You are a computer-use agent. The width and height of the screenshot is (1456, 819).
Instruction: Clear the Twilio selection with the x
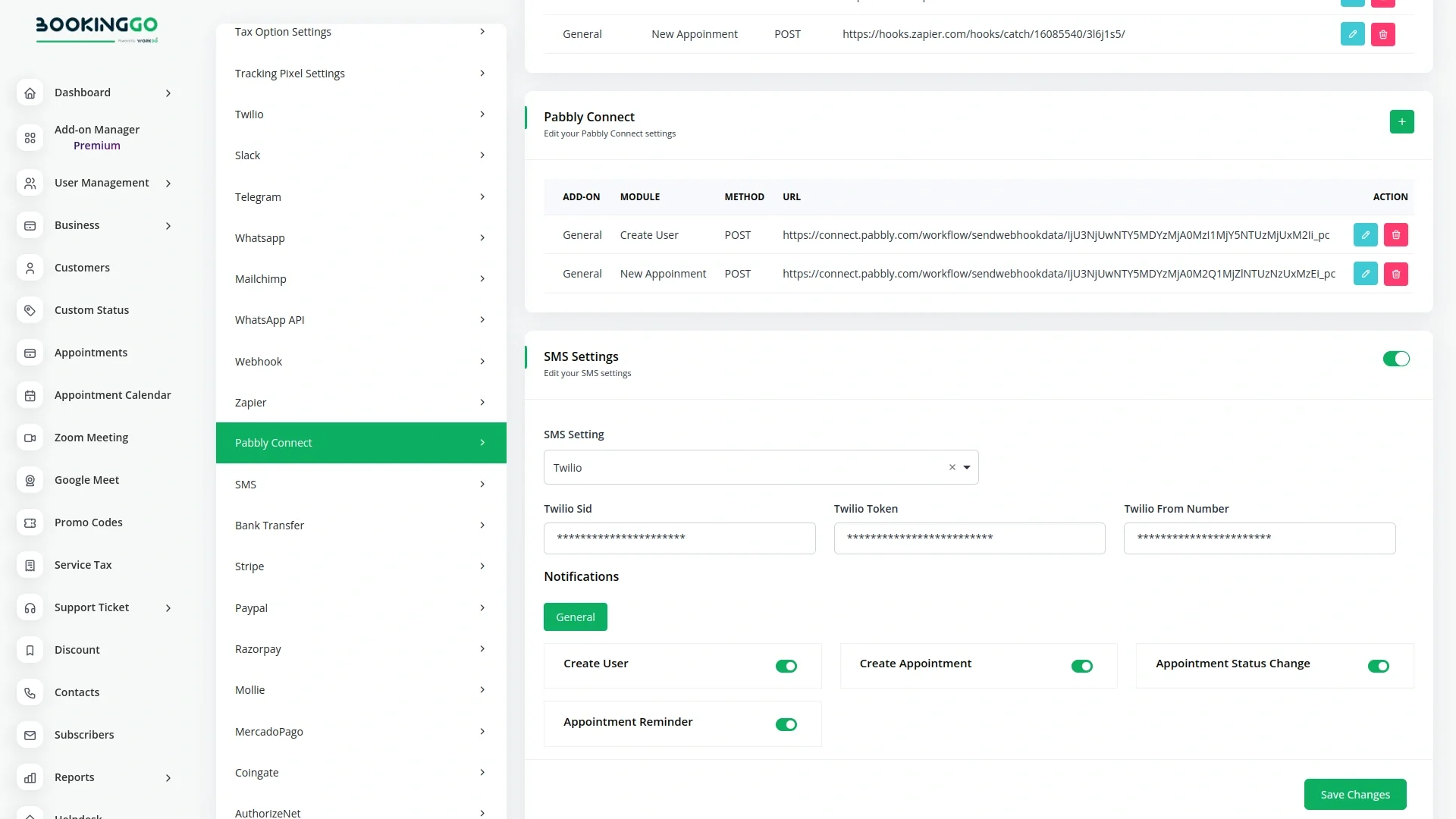click(952, 467)
